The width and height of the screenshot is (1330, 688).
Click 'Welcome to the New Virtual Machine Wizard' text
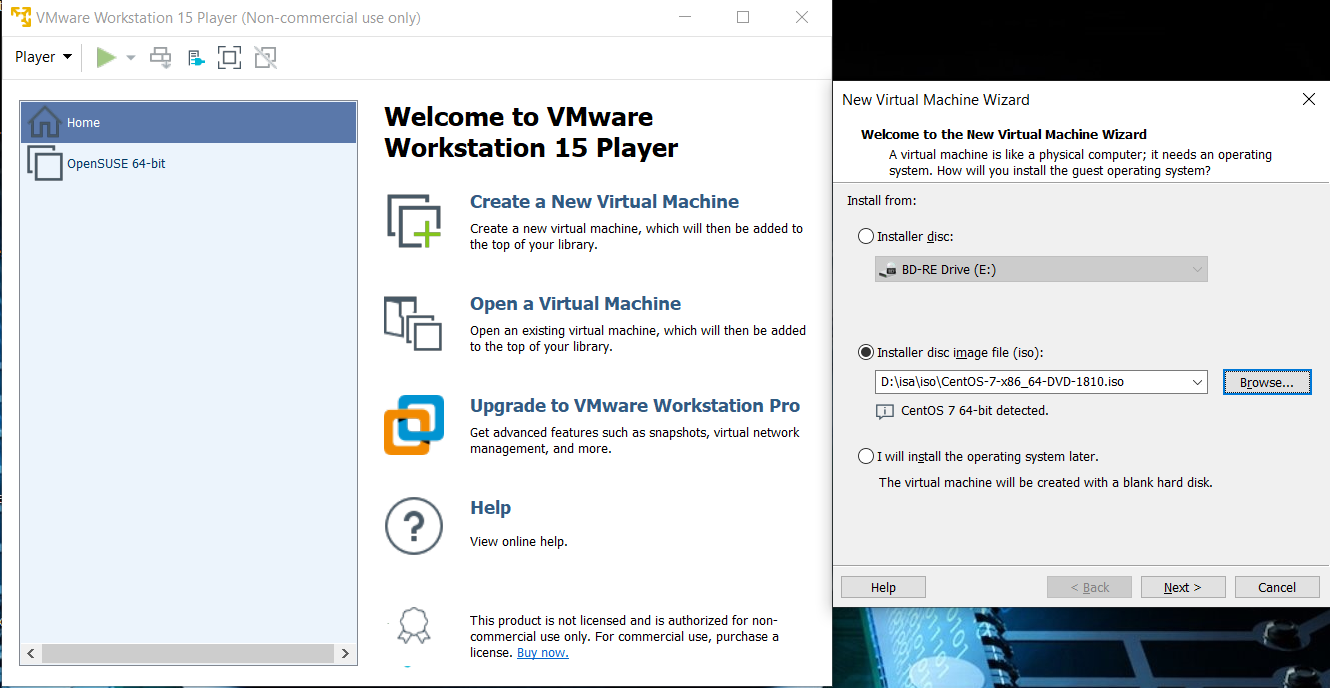pyautogui.click(x=1004, y=134)
